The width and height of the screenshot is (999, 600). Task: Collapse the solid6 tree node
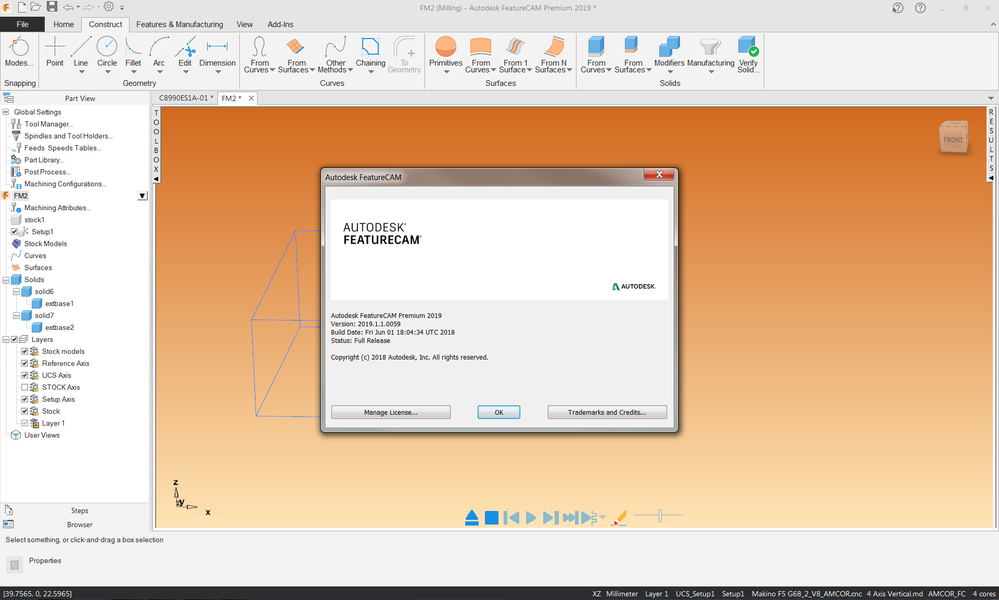(17, 292)
